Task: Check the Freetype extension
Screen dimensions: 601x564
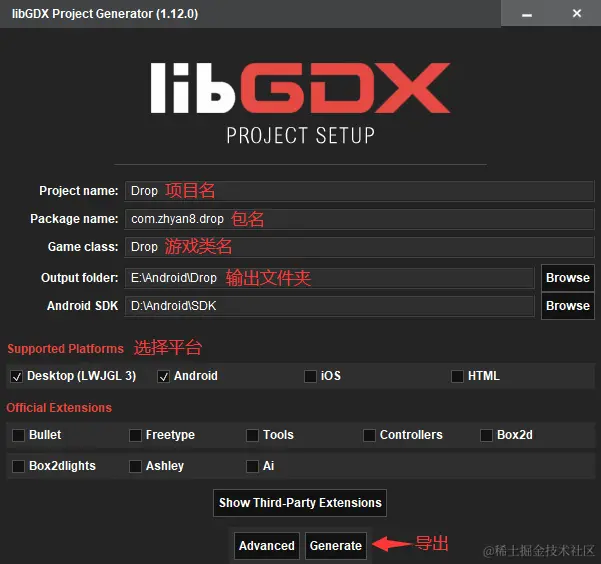Action: 135,435
